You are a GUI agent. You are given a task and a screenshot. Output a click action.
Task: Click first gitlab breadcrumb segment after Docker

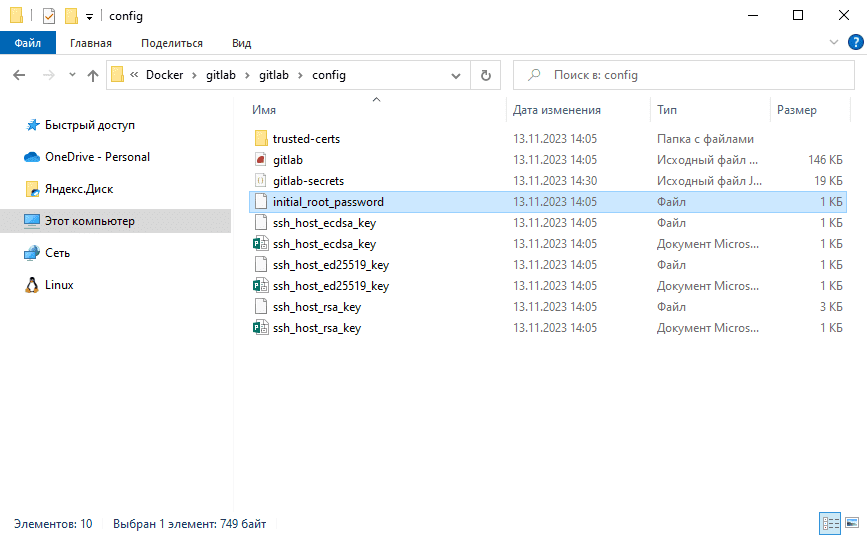click(x=221, y=75)
